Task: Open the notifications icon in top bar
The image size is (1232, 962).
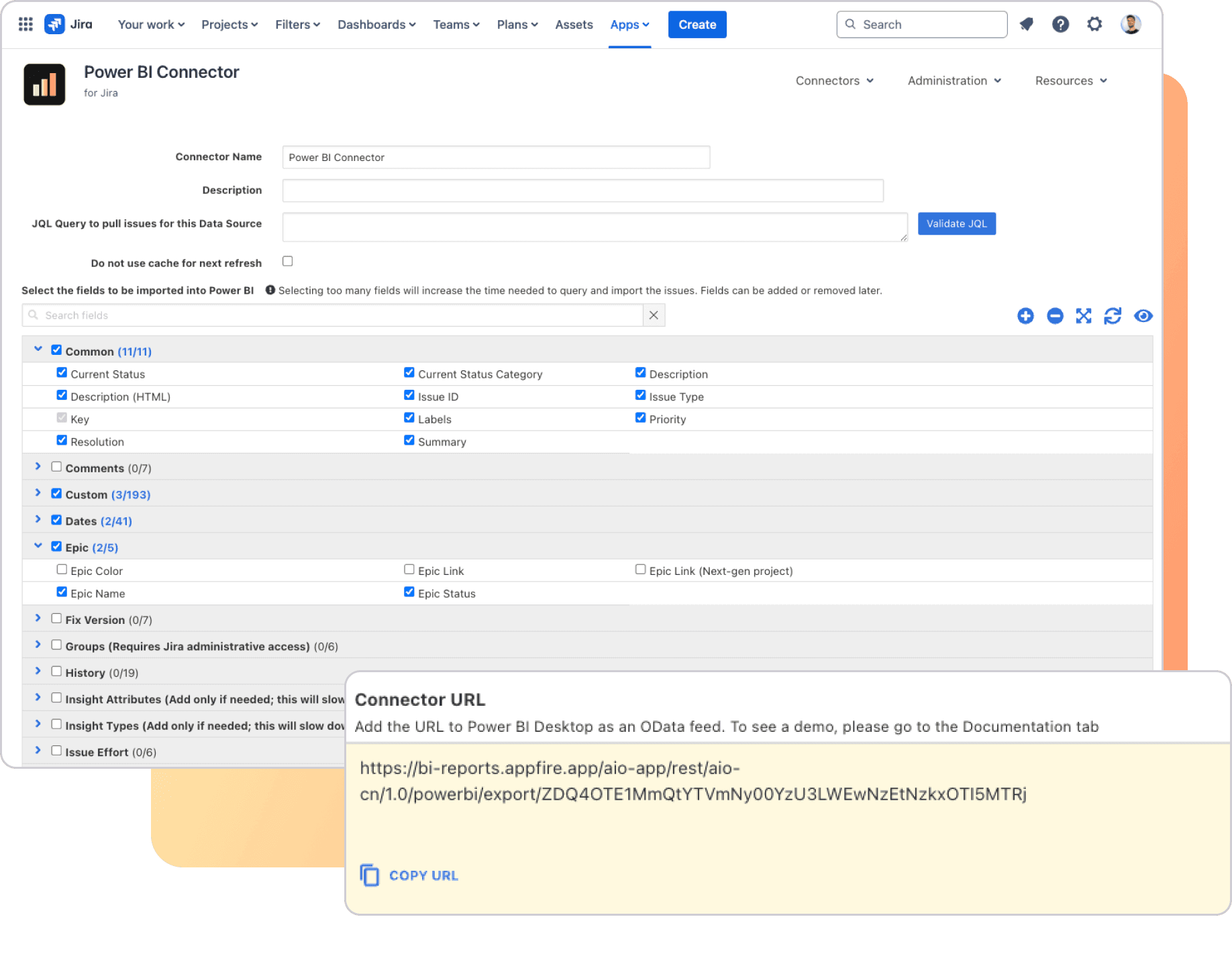Action: point(1026,24)
